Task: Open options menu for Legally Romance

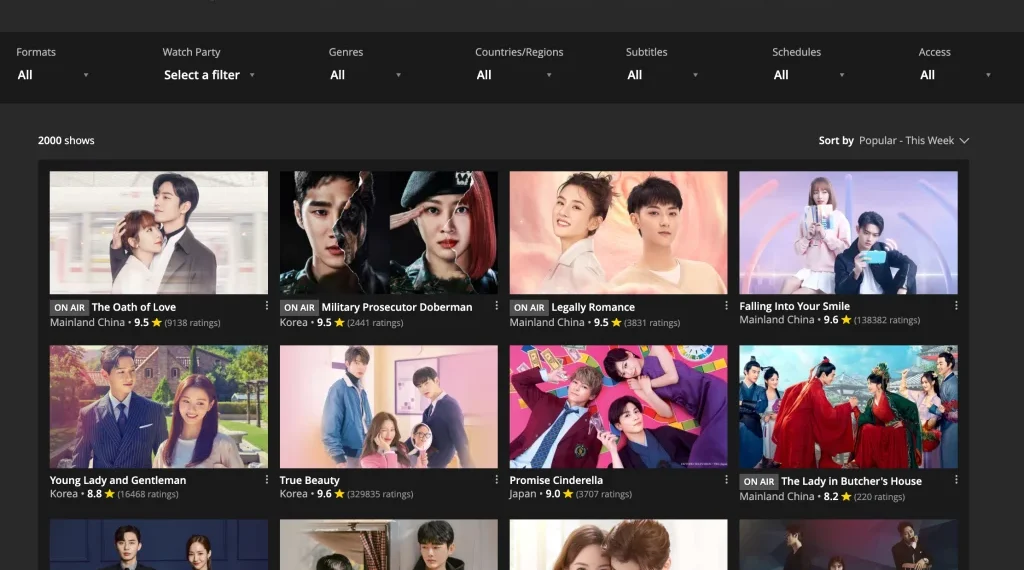Action: (x=726, y=306)
